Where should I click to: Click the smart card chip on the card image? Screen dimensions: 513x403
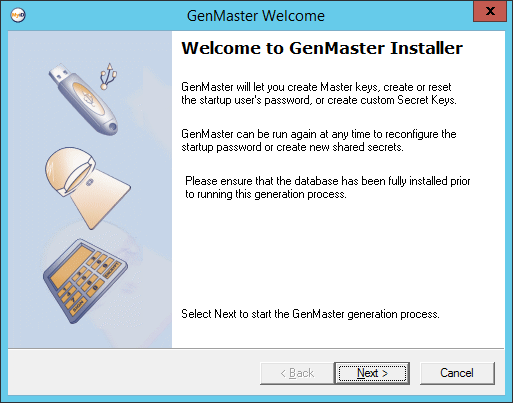[90, 182]
